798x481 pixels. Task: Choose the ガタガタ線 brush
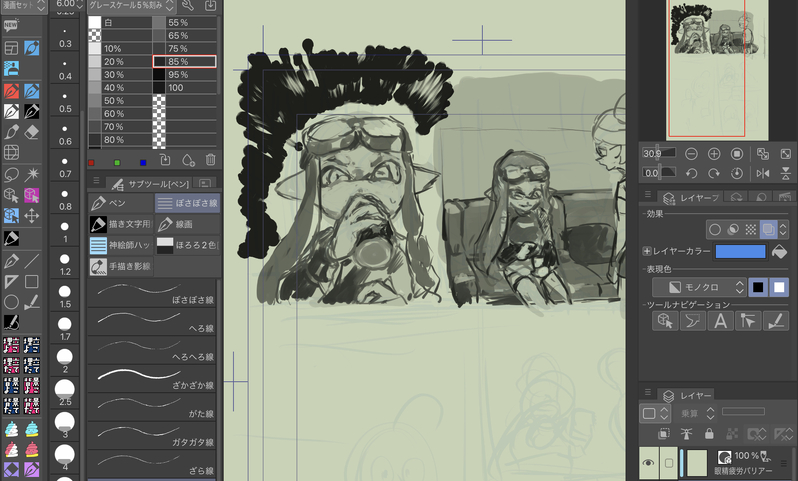[152, 436]
